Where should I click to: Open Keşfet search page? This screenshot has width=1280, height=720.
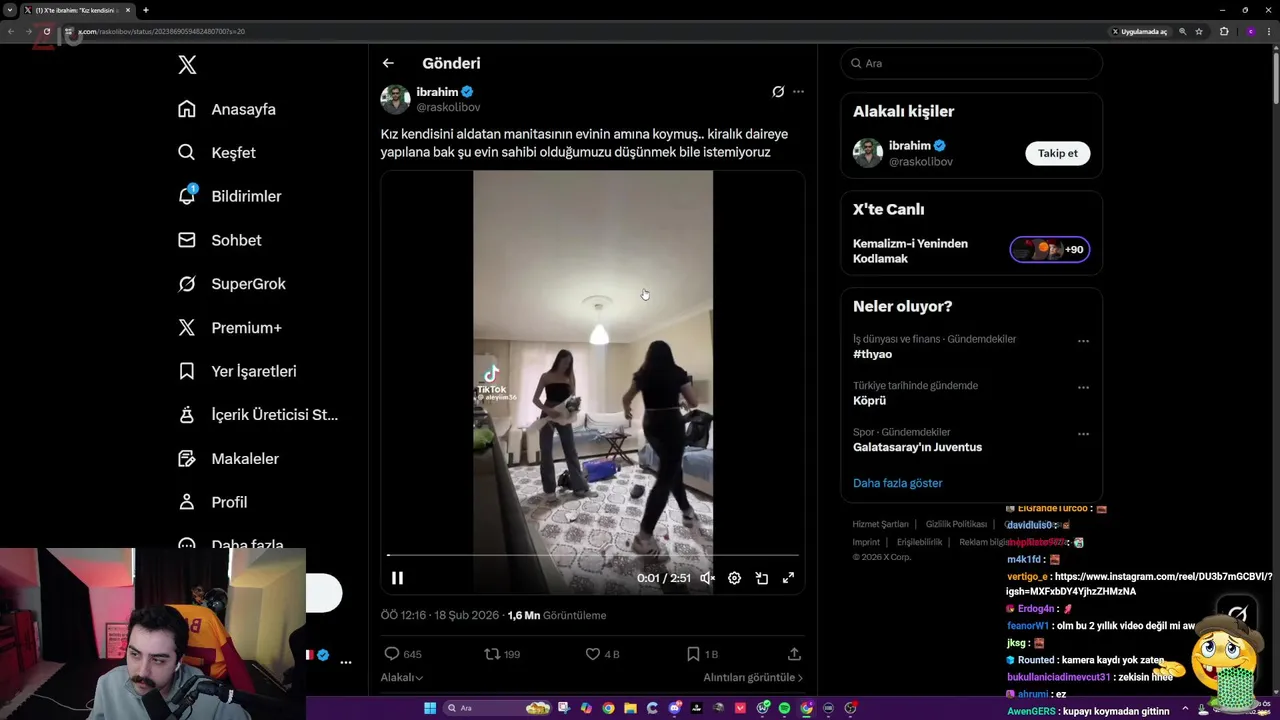coord(217,153)
